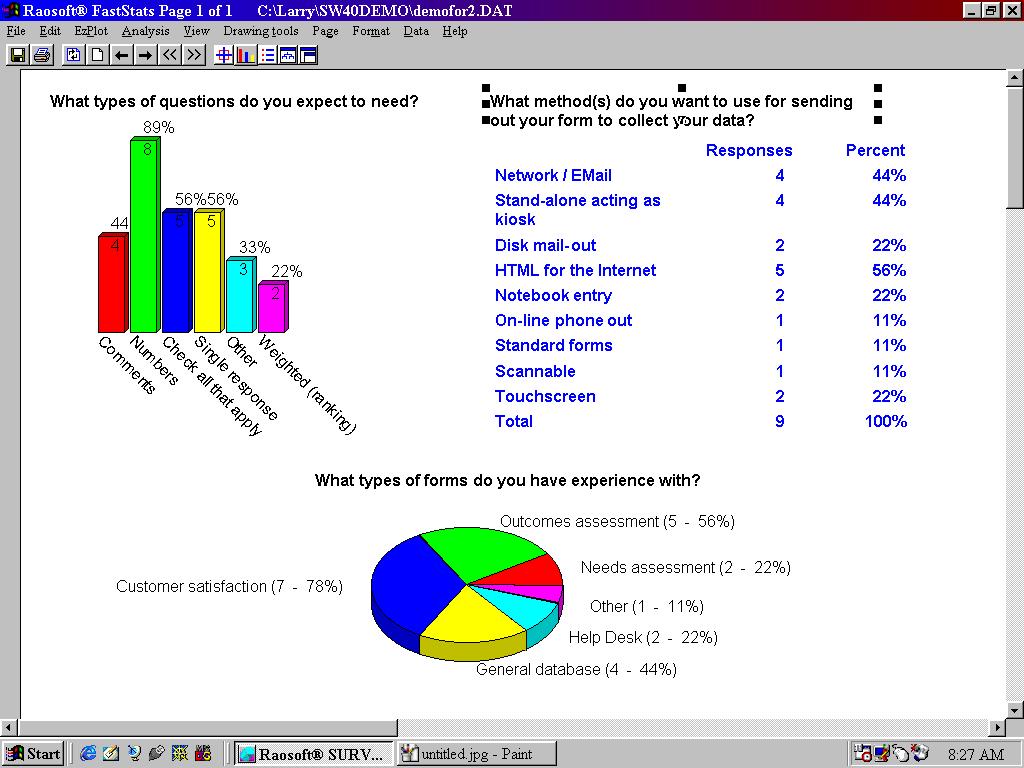Viewport: 1024px width, 768px height.
Task: Click the red bulleted list toolbar icon
Action: 267,55
